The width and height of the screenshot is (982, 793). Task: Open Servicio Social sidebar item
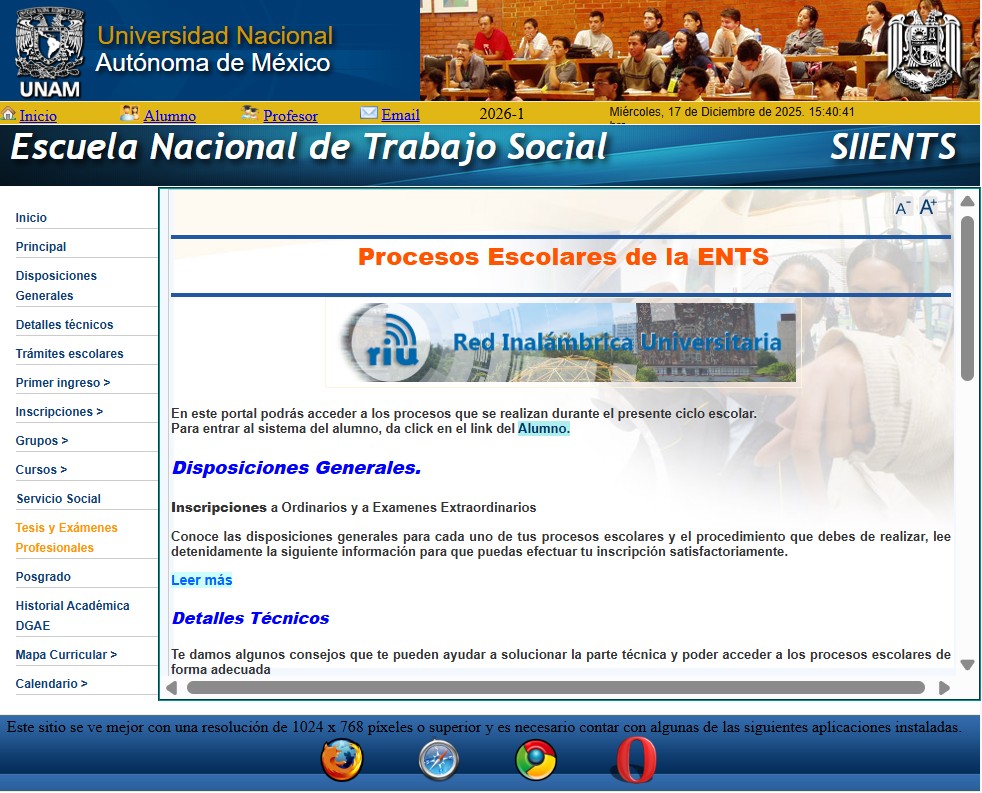pos(58,499)
